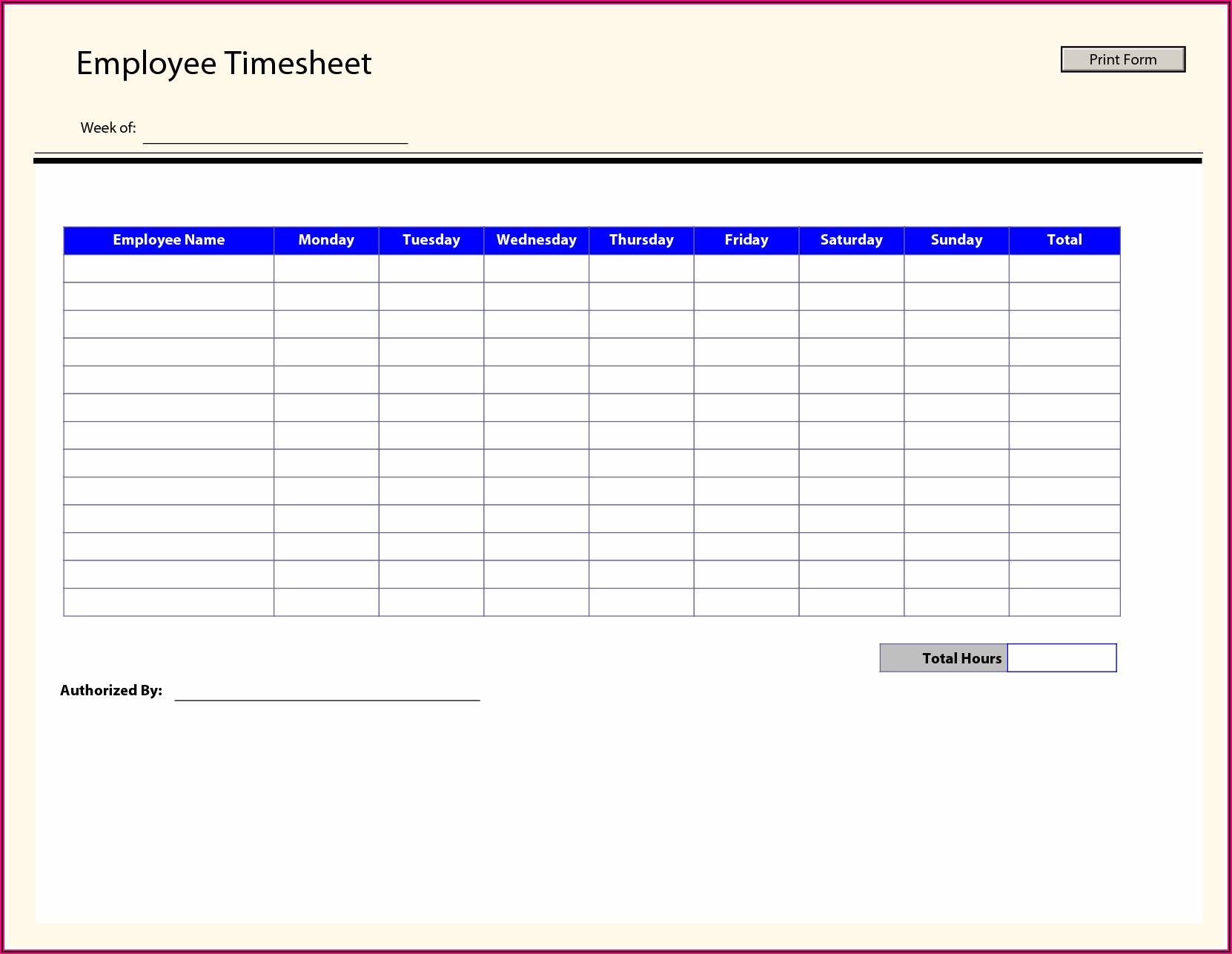Viewport: 1232px width, 954px height.
Task: Click the Authorized By signature field
Action: point(327,691)
